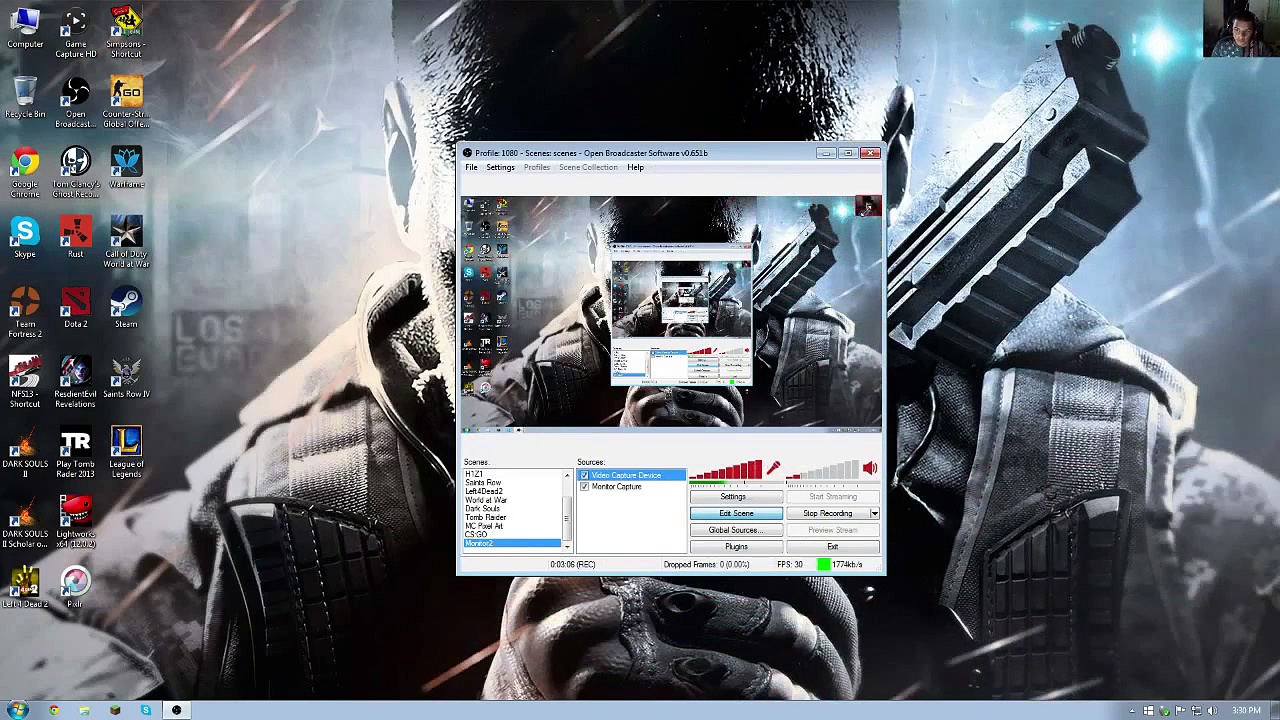Select Open Broadcaster desktop shortcut
The height and width of the screenshot is (720, 1280).
(x=75, y=102)
